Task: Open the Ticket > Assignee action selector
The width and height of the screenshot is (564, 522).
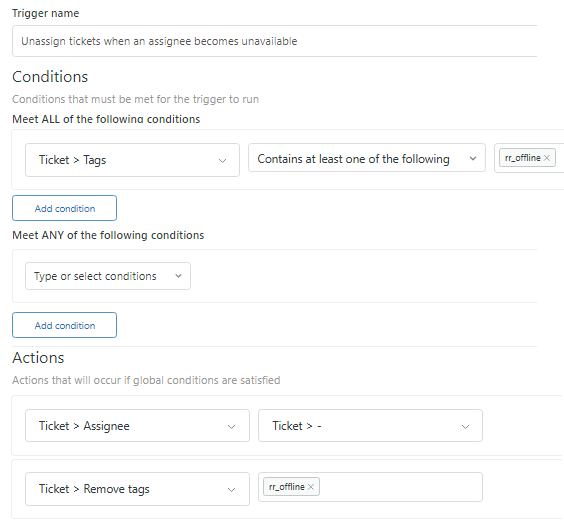Action: [137, 426]
